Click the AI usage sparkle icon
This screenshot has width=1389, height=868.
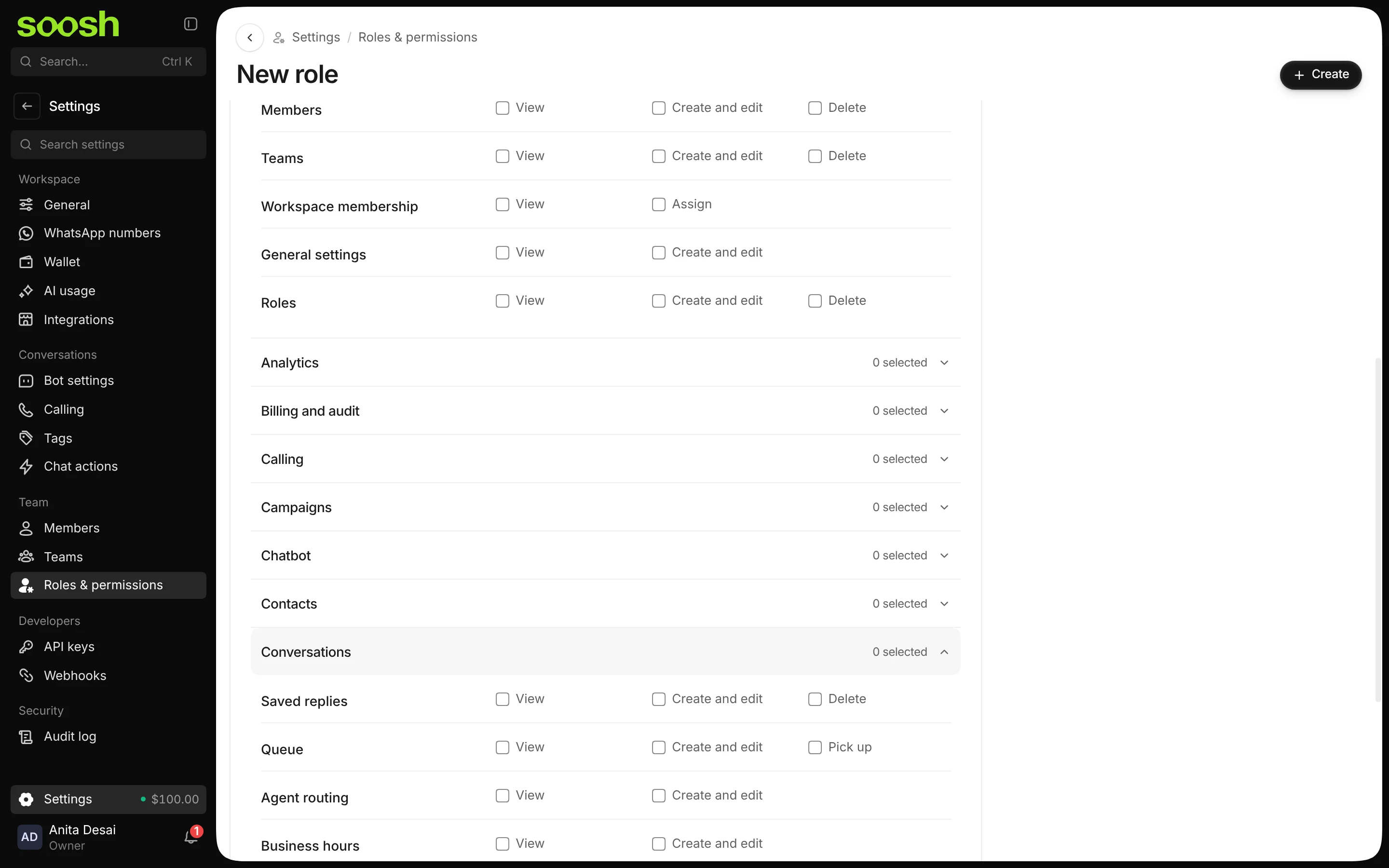(26, 291)
